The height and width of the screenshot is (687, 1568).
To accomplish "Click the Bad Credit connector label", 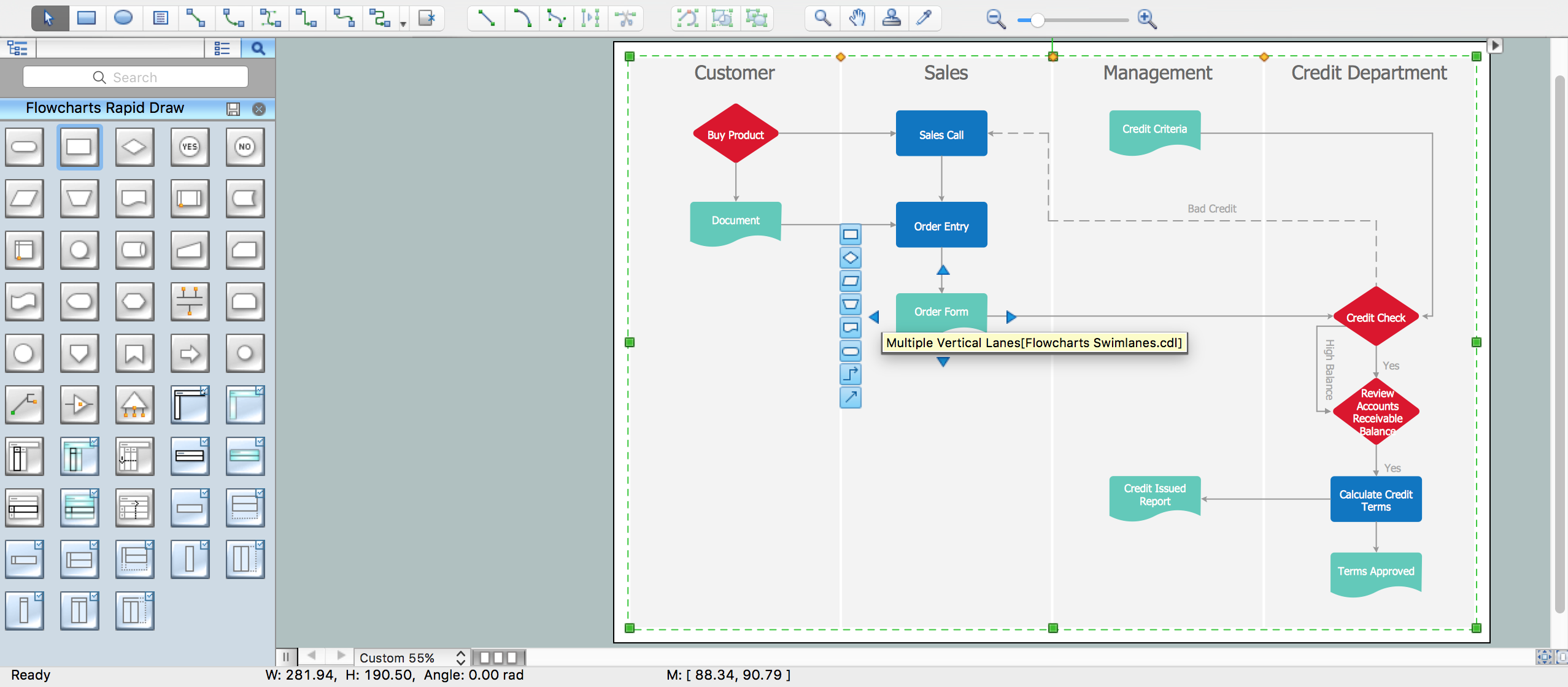I will 1211,209.
